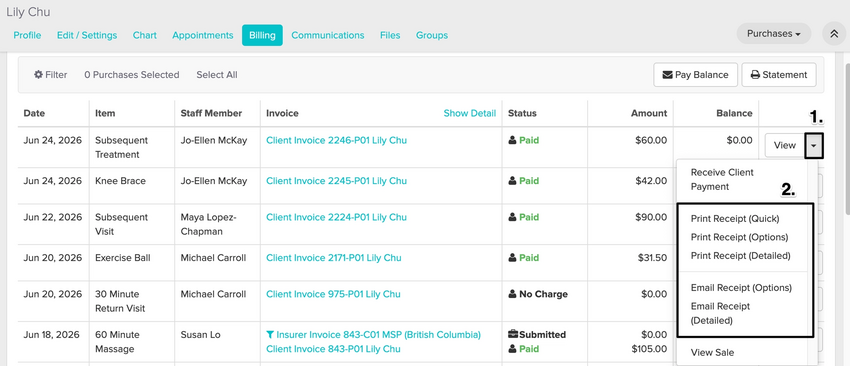This screenshot has width=850, height=366.
Task: Collapse header with the double chevron icon
Action: tap(833, 34)
